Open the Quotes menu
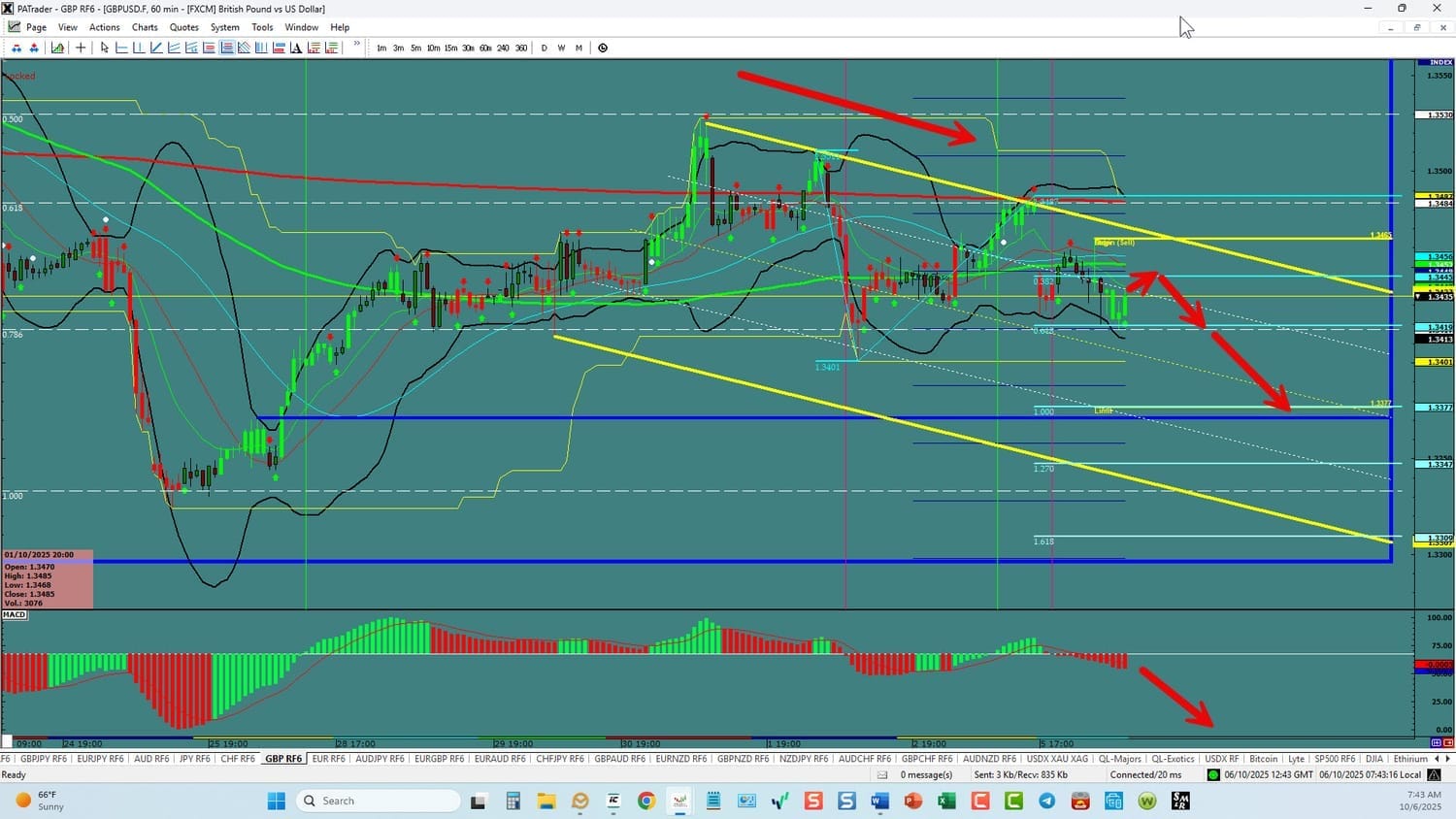Viewport: 1456px width, 819px height. coord(184,27)
